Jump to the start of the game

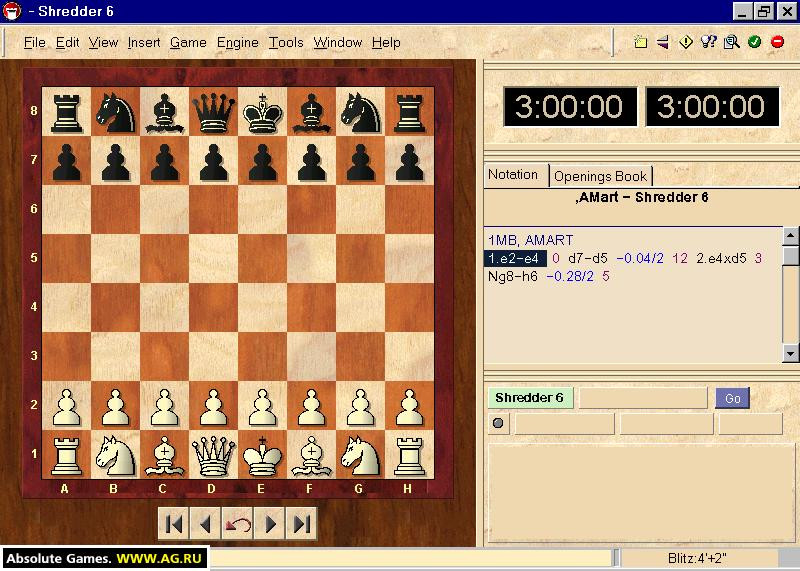173,524
